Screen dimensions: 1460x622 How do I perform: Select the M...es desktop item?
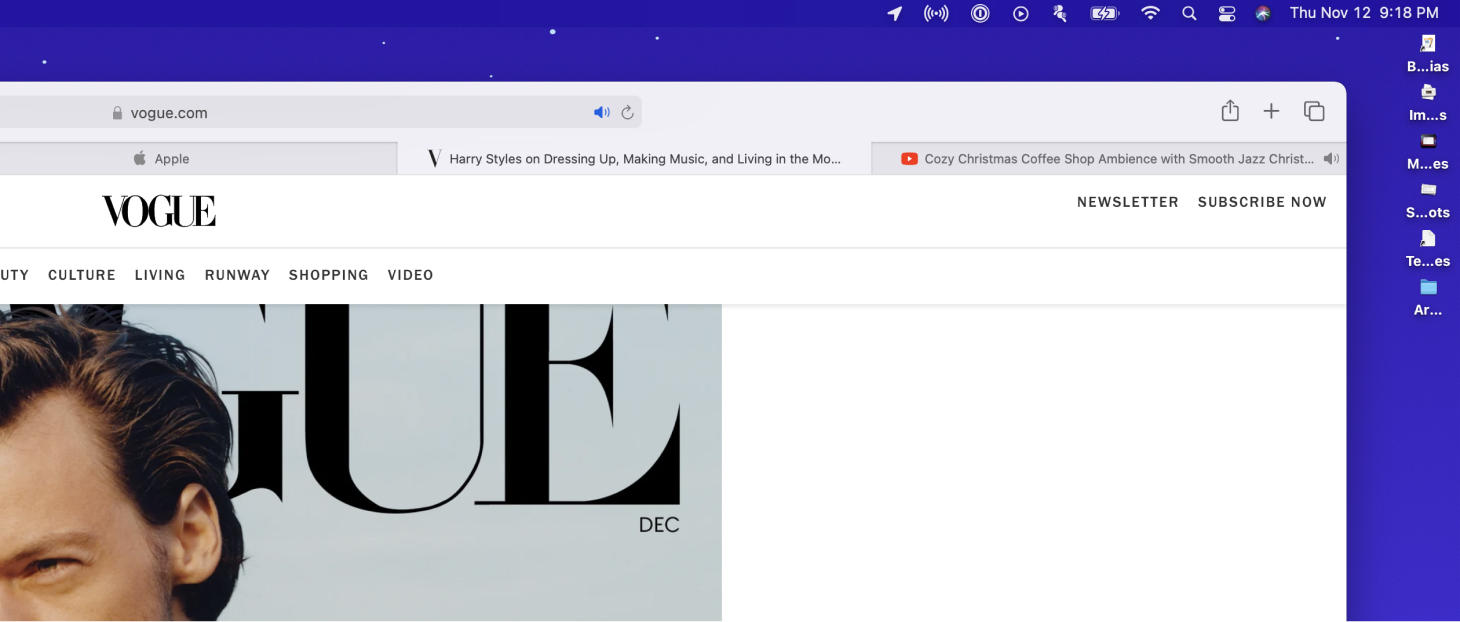coord(1428,151)
